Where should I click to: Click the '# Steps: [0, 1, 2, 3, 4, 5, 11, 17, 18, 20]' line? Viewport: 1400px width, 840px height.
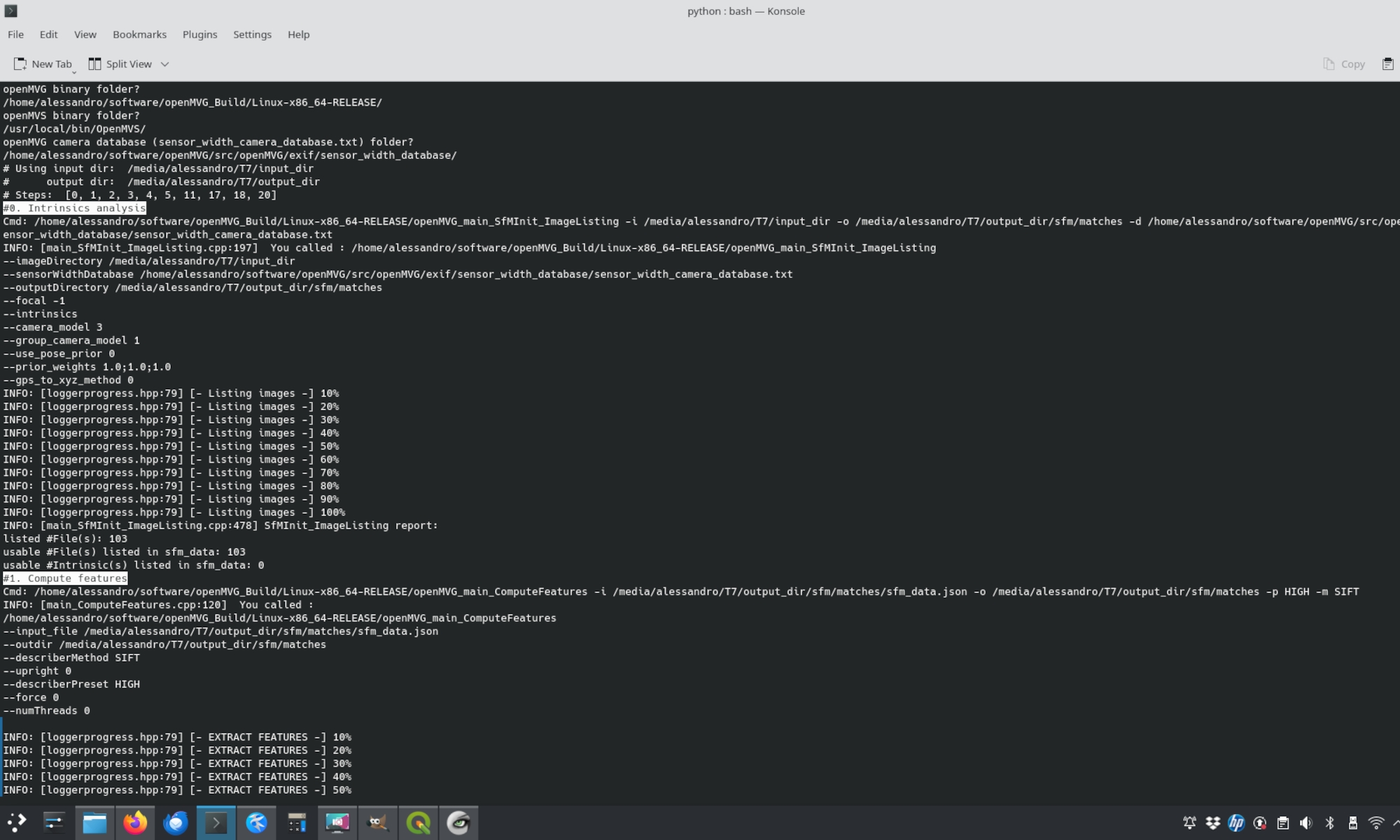pos(140,195)
